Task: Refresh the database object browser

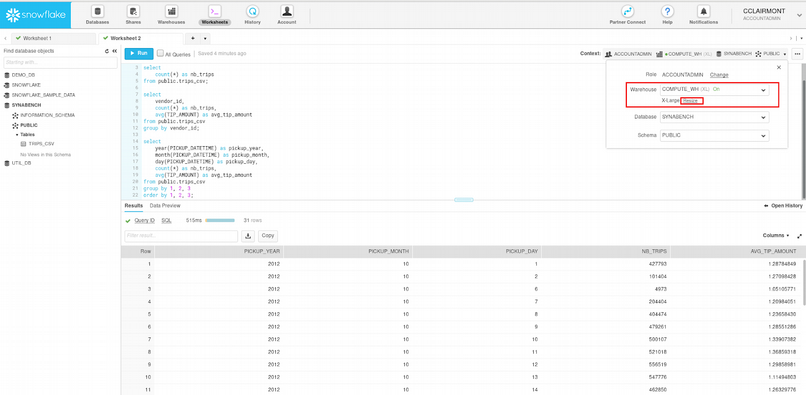Action: pos(107,51)
